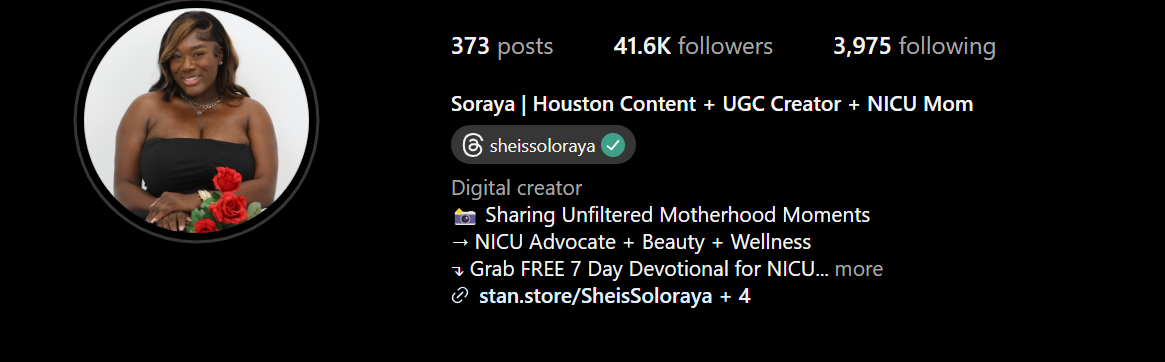Open the sheissoloraya Threads handle

pyautogui.click(x=542, y=146)
